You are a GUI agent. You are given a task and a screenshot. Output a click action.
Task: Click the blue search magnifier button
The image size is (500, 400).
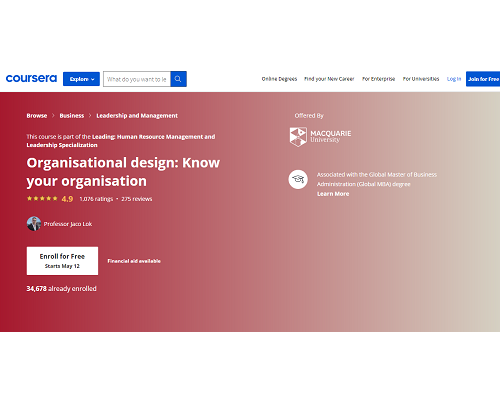[178, 79]
